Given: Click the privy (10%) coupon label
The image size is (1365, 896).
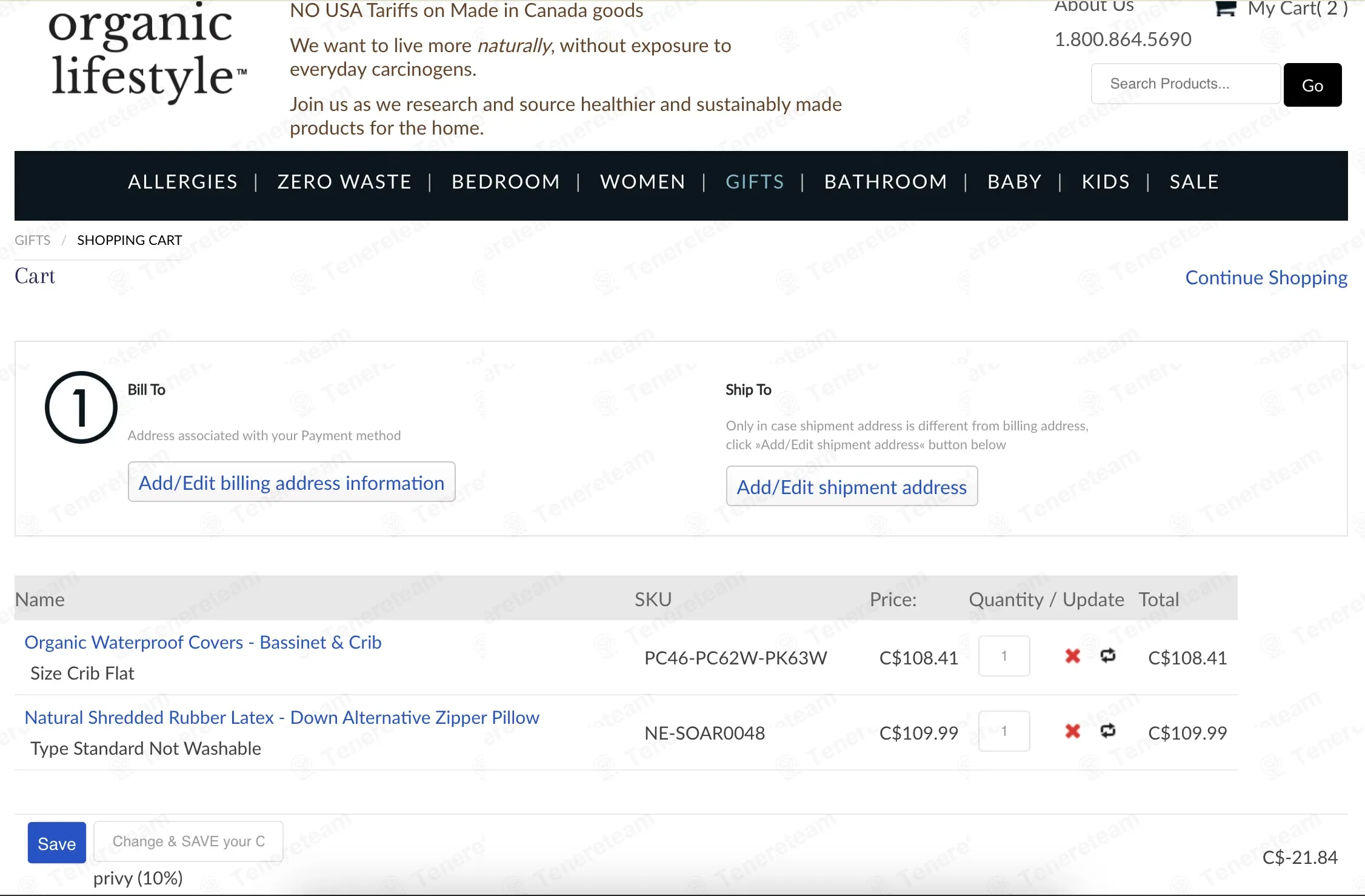Looking at the screenshot, I should pos(138,878).
